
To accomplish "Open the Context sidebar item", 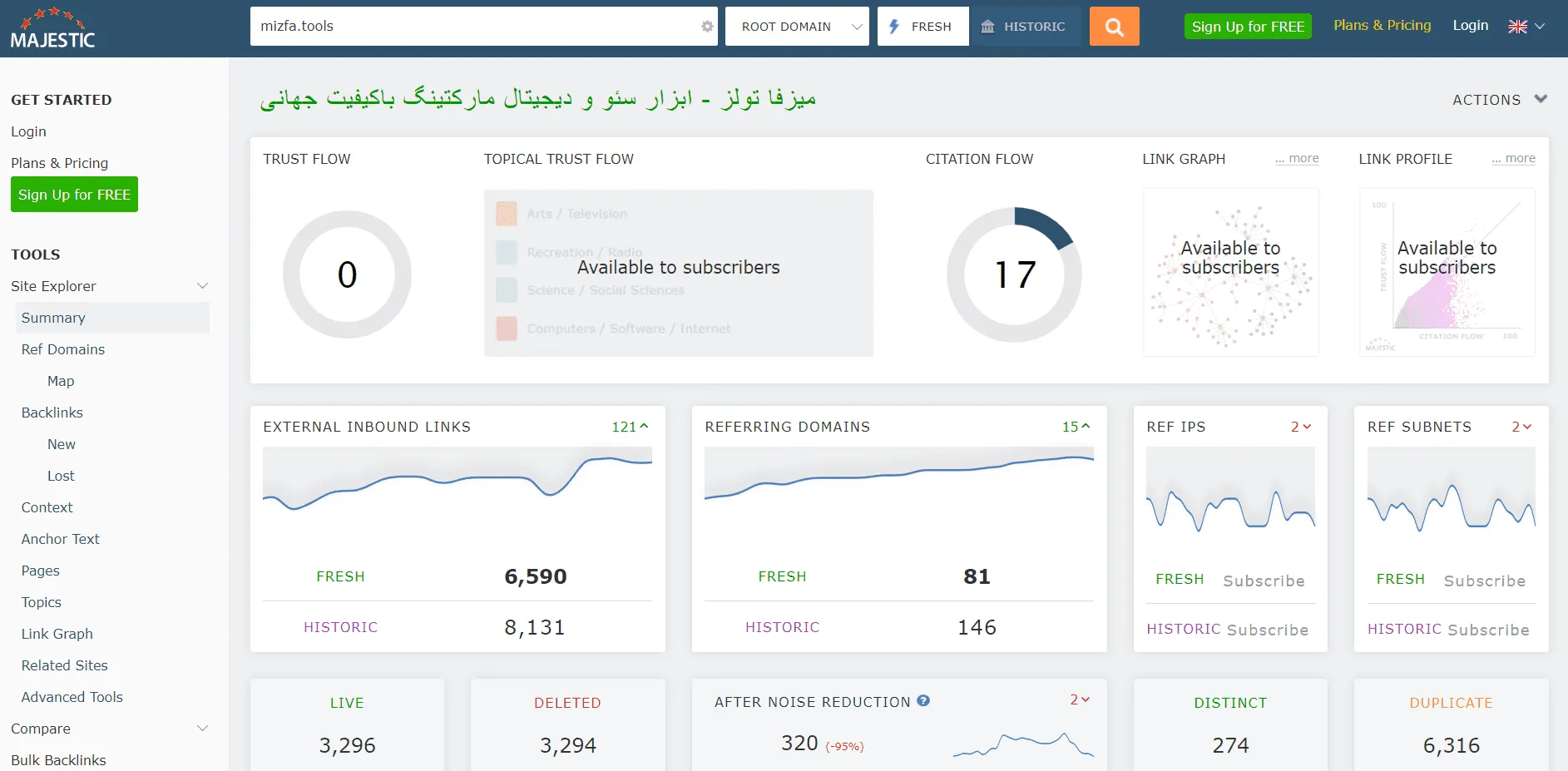I will point(47,507).
